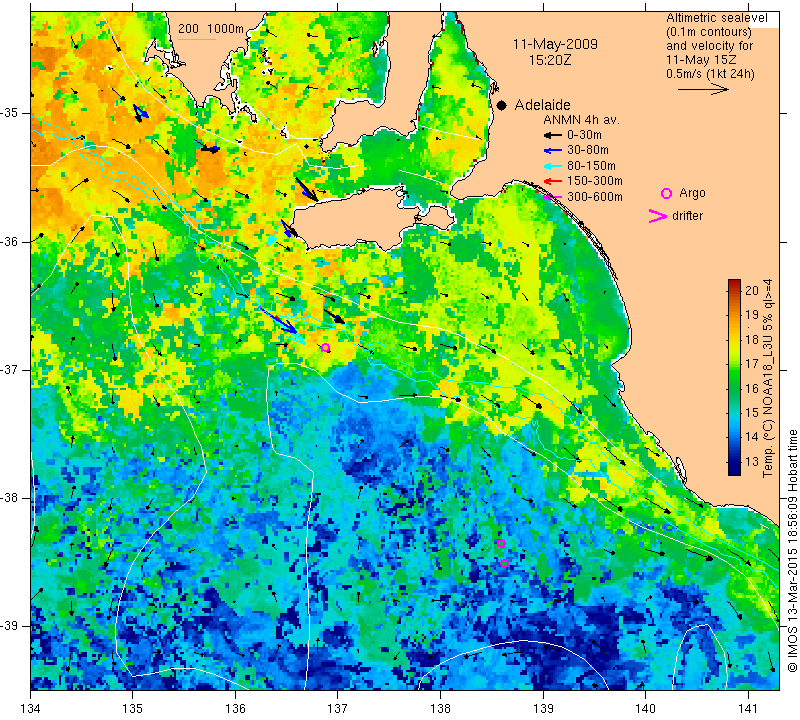Click the '11-May-2009' date text
Screen dimensions: 800x720
tap(555, 44)
